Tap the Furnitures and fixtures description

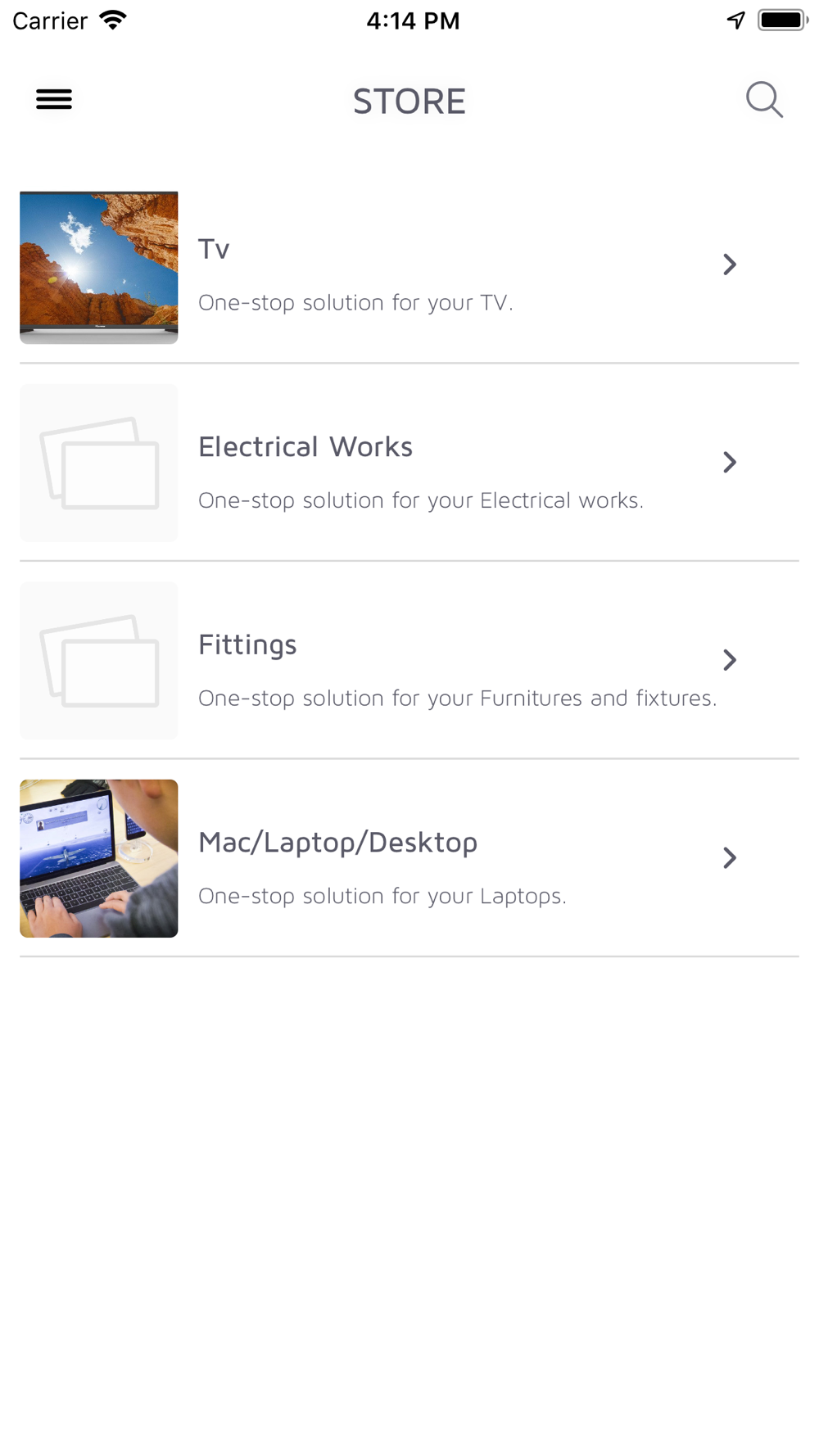pos(457,699)
